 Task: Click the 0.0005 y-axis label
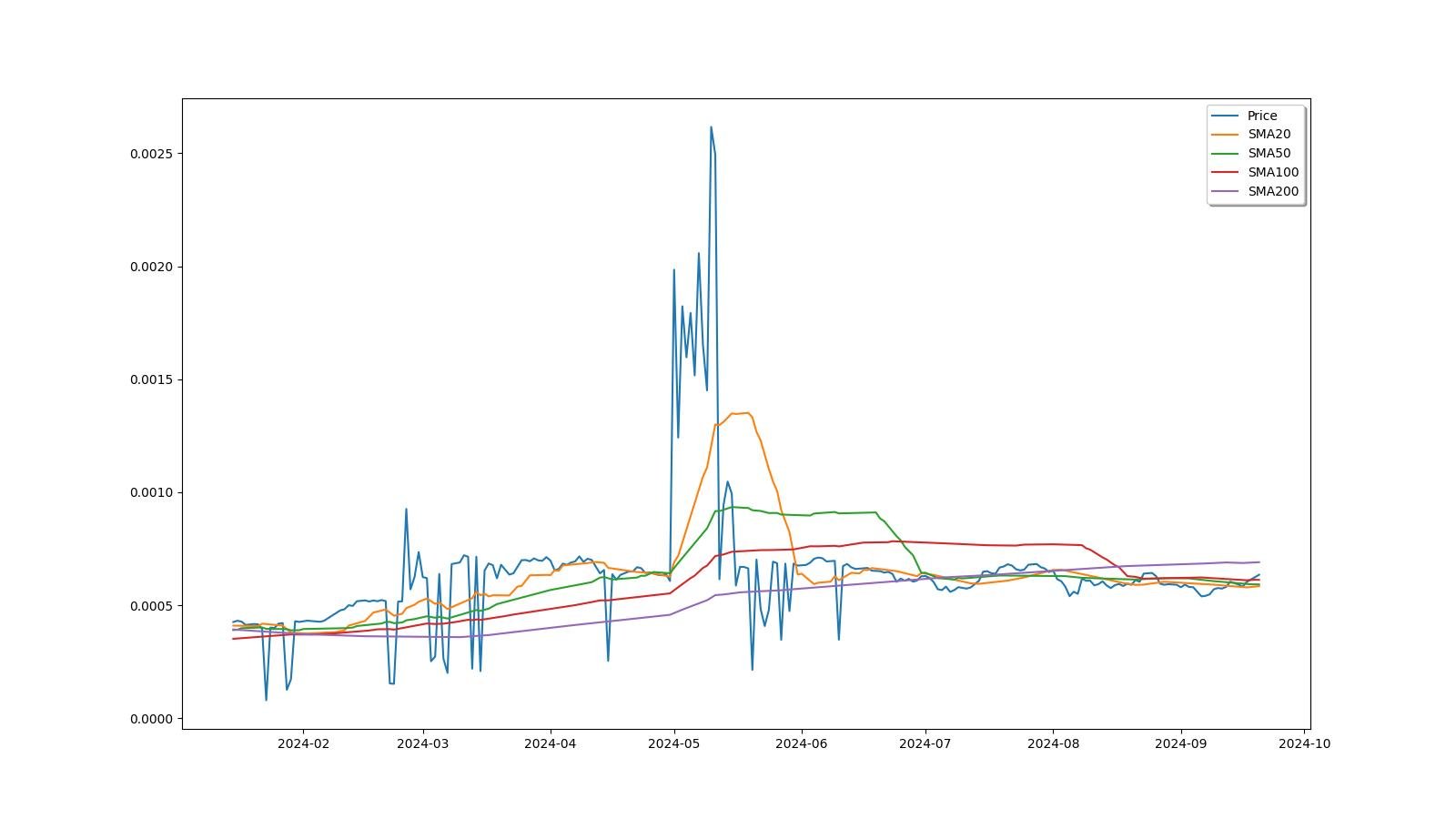tap(151, 606)
